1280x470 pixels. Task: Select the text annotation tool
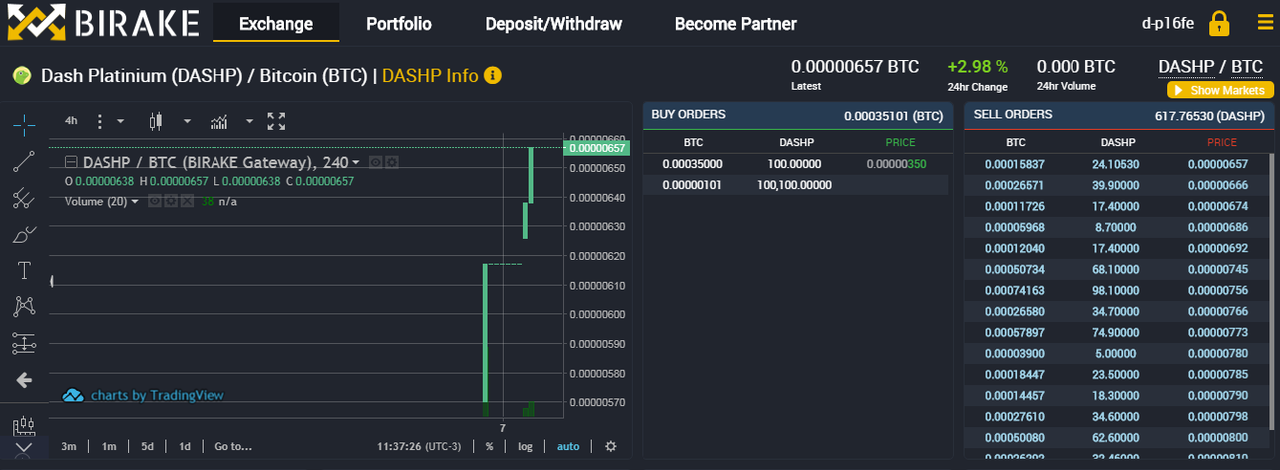[24, 271]
